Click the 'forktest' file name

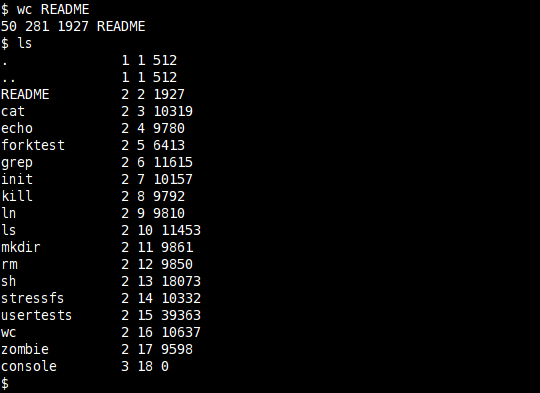[x=33, y=145]
